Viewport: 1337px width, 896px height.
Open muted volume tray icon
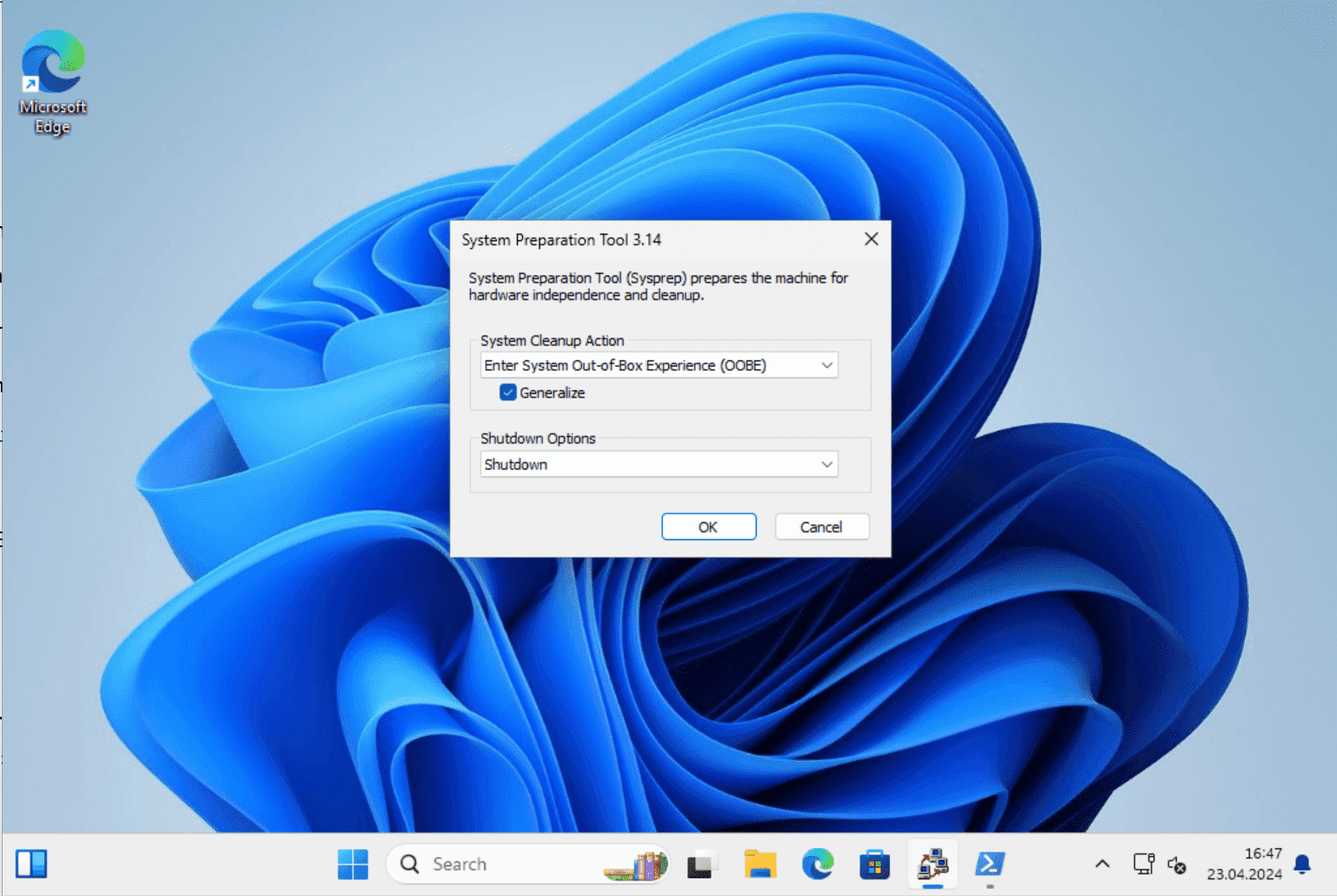1177,865
